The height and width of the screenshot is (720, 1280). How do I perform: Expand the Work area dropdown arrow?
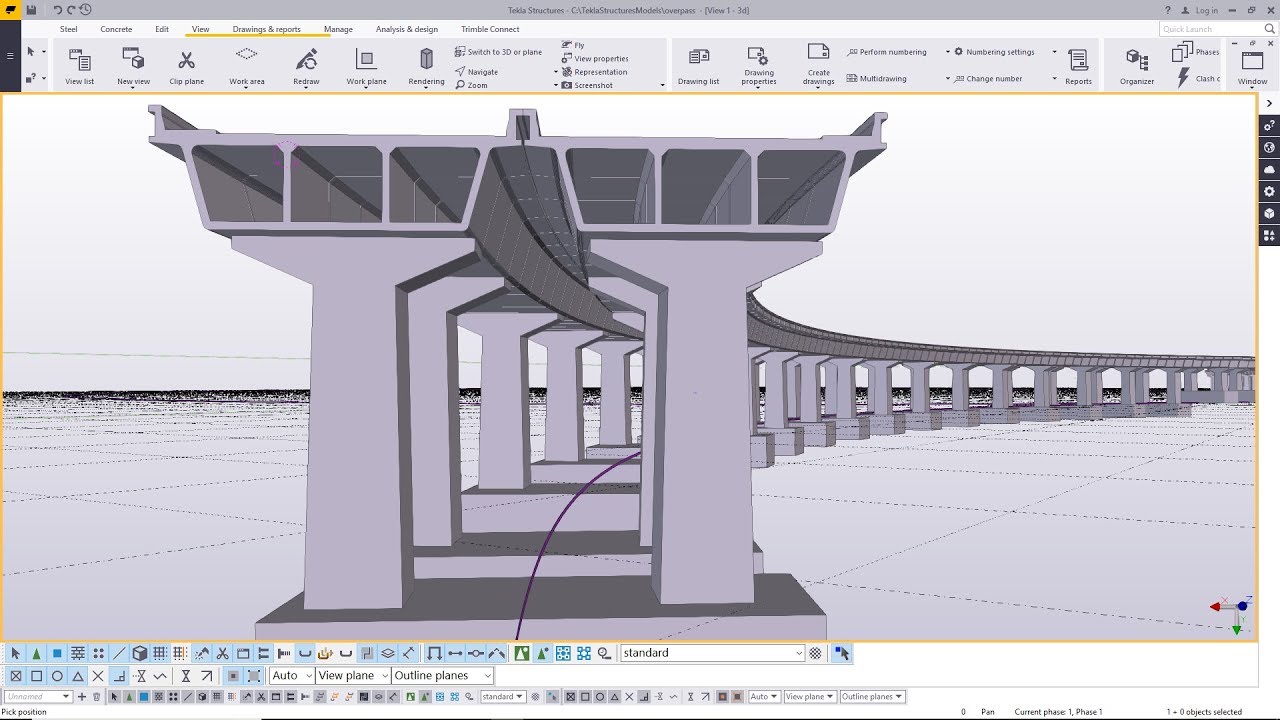pos(247,87)
